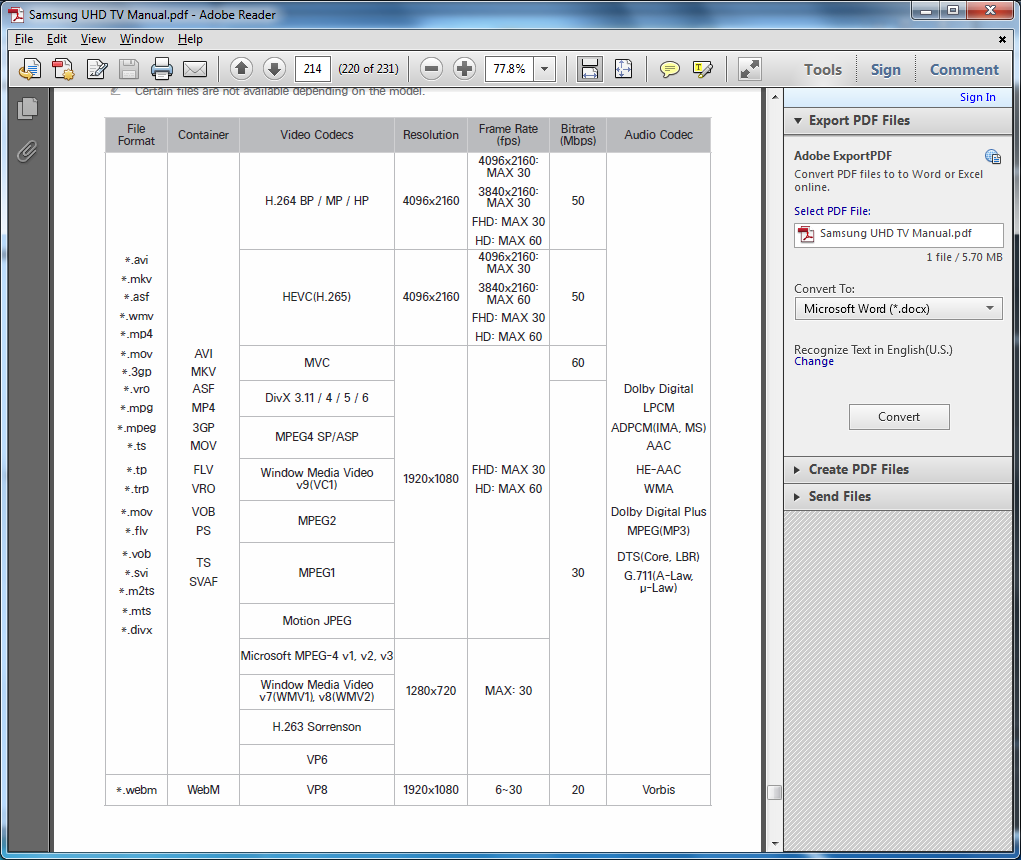Expand the Create PDF Files section
The height and width of the screenshot is (860, 1021).
(x=858, y=470)
